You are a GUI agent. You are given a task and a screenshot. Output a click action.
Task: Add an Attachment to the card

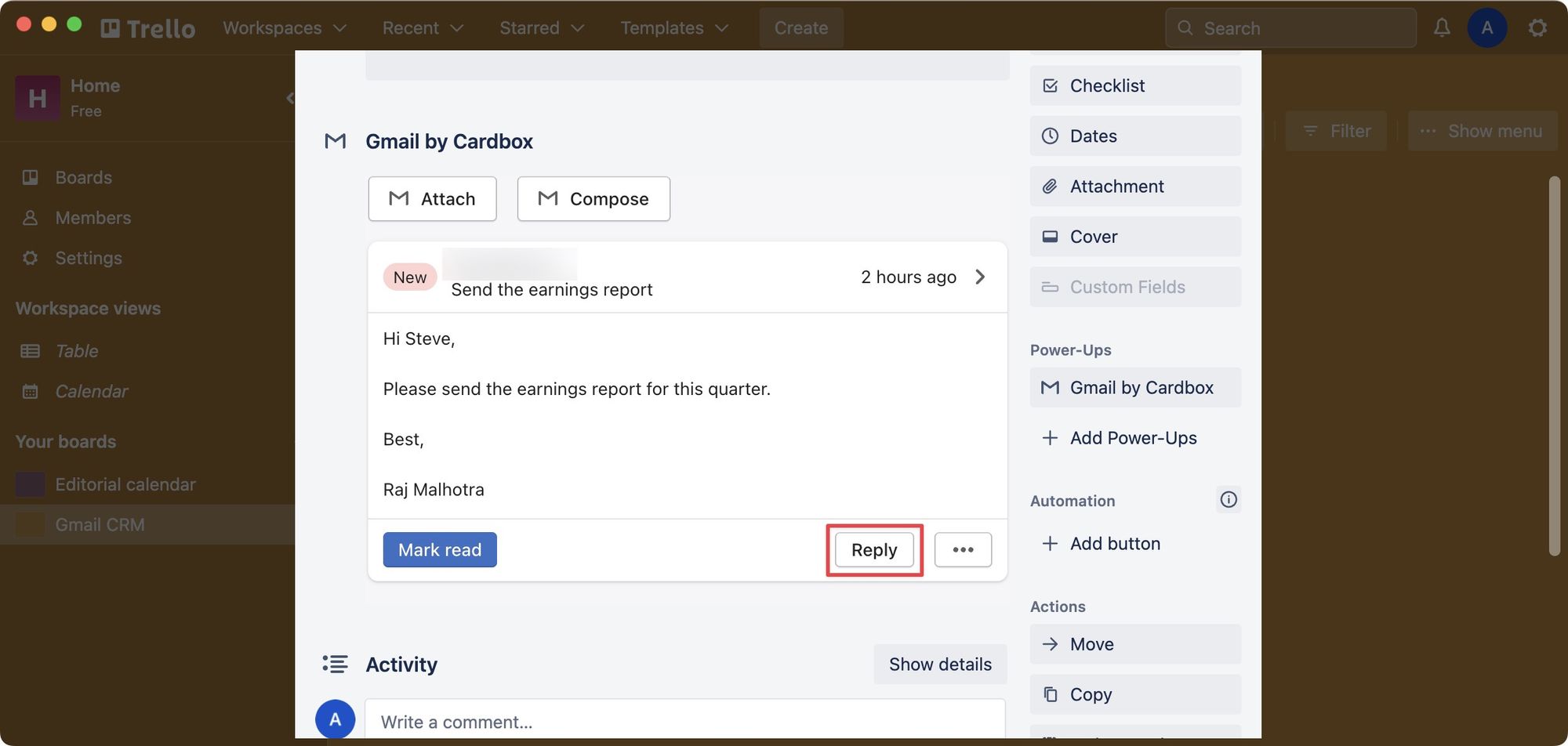[x=1135, y=186]
